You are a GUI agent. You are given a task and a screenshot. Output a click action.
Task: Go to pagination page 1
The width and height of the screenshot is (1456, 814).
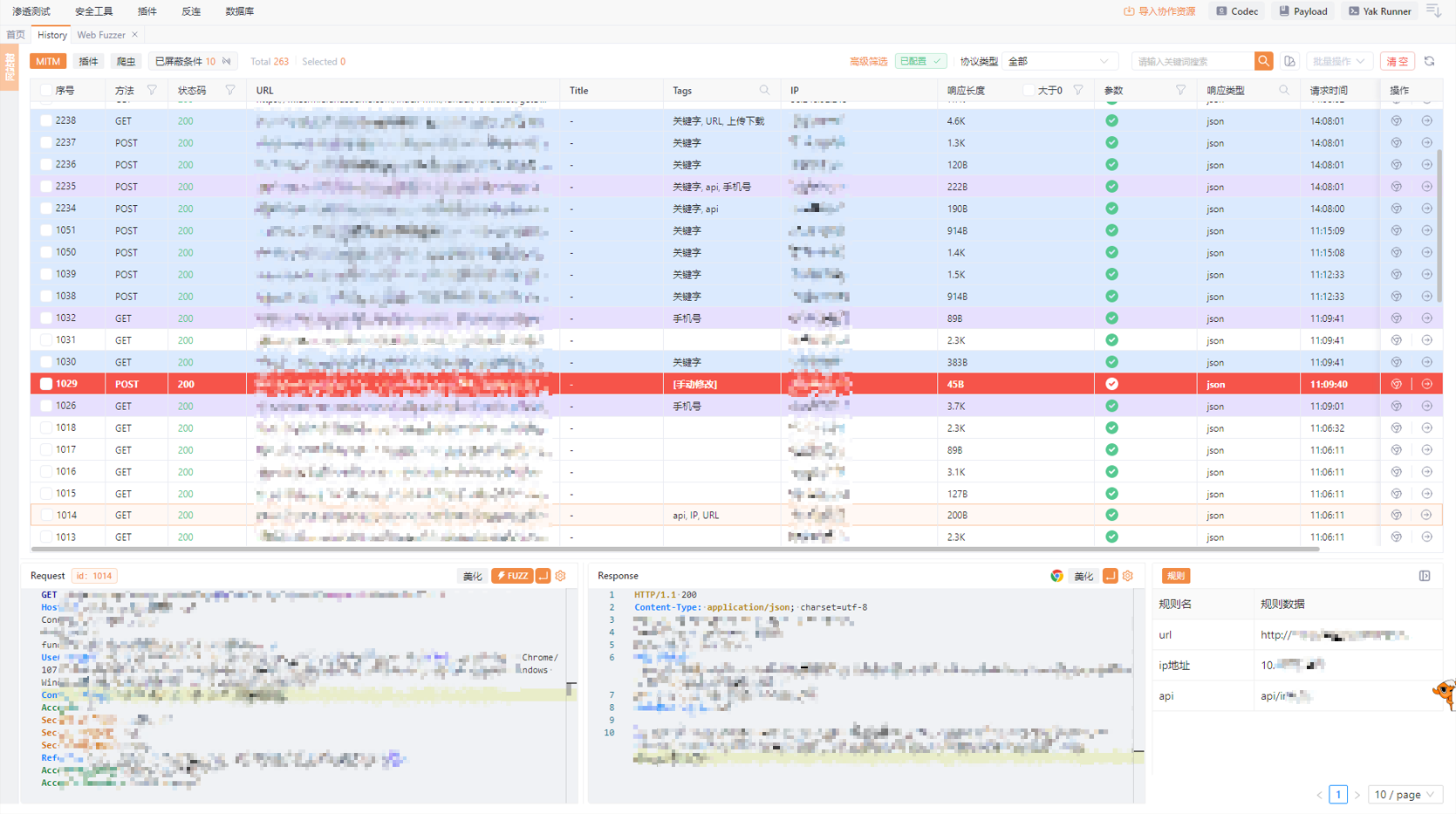[x=1338, y=795]
